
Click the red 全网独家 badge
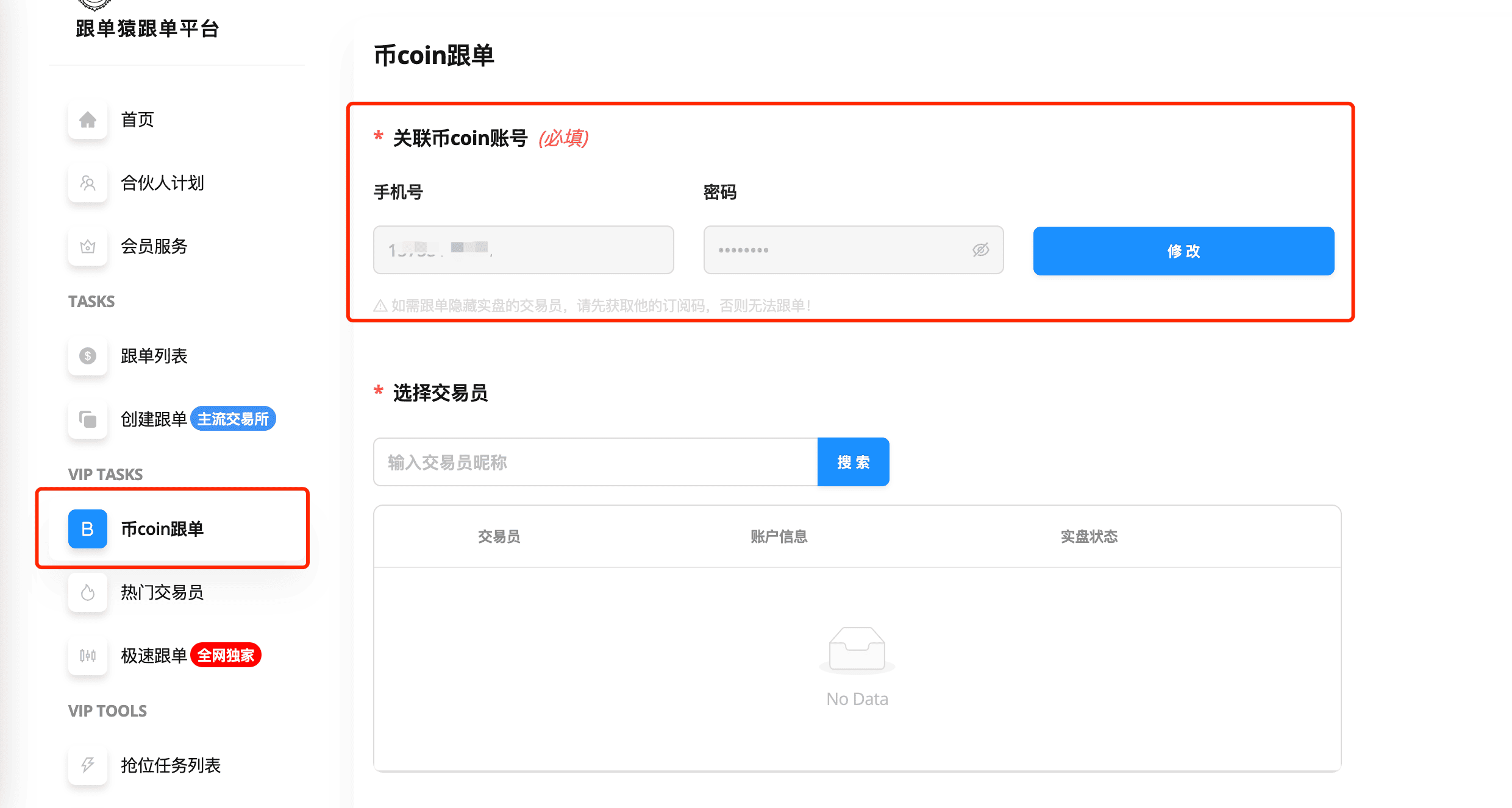point(226,656)
